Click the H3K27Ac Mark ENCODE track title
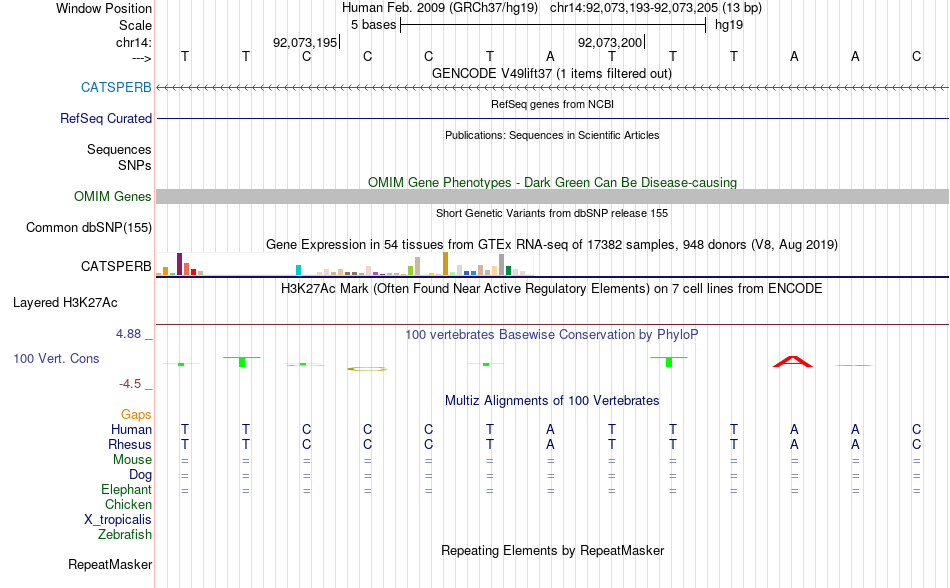Image resolution: width=950 pixels, height=588 pixels. pyautogui.click(x=551, y=288)
